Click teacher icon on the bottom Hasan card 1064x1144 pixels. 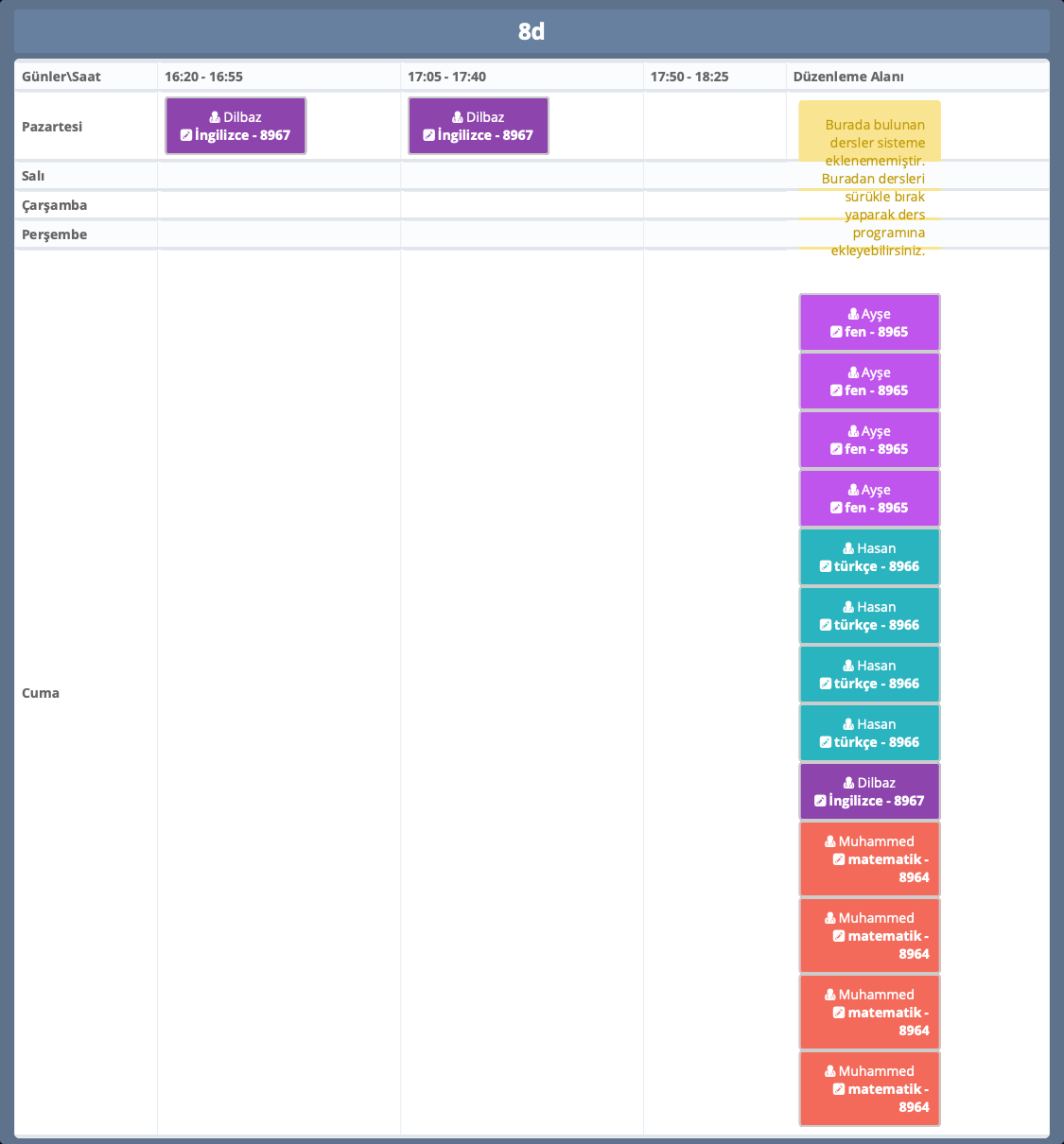tap(848, 724)
